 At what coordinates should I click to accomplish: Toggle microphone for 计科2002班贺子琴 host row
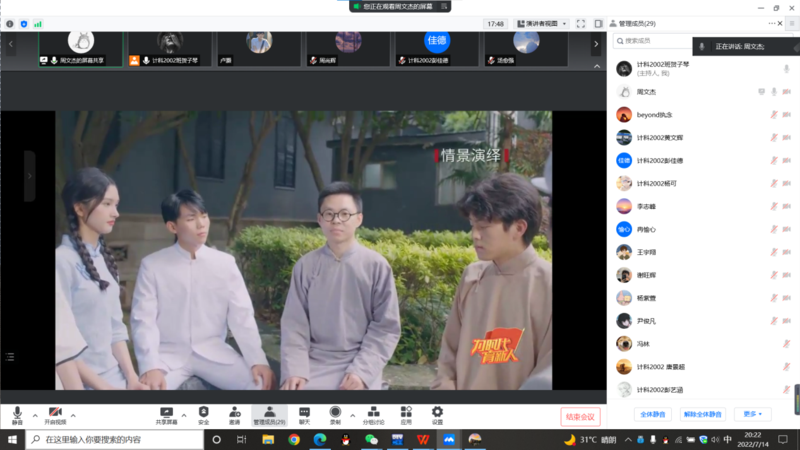click(x=786, y=69)
